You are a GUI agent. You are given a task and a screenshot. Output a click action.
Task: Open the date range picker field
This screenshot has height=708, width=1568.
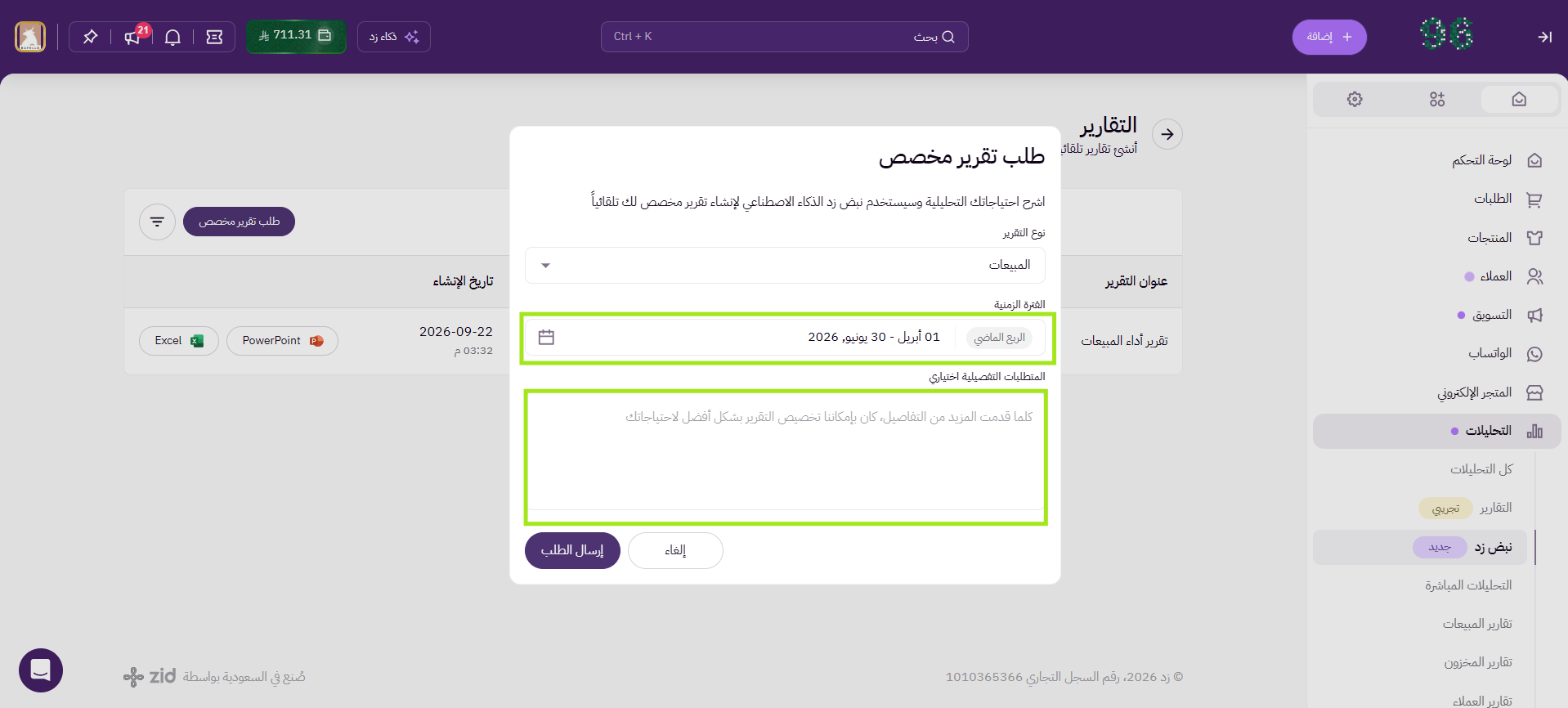point(785,338)
